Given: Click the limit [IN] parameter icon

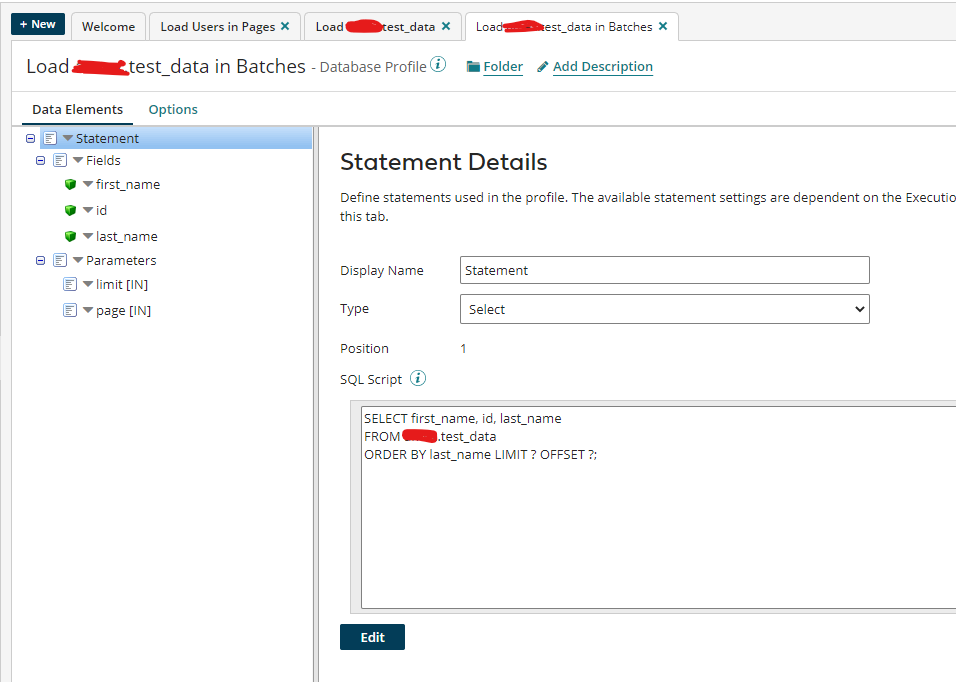Looking at the screenshot, I should click(70, 284).
